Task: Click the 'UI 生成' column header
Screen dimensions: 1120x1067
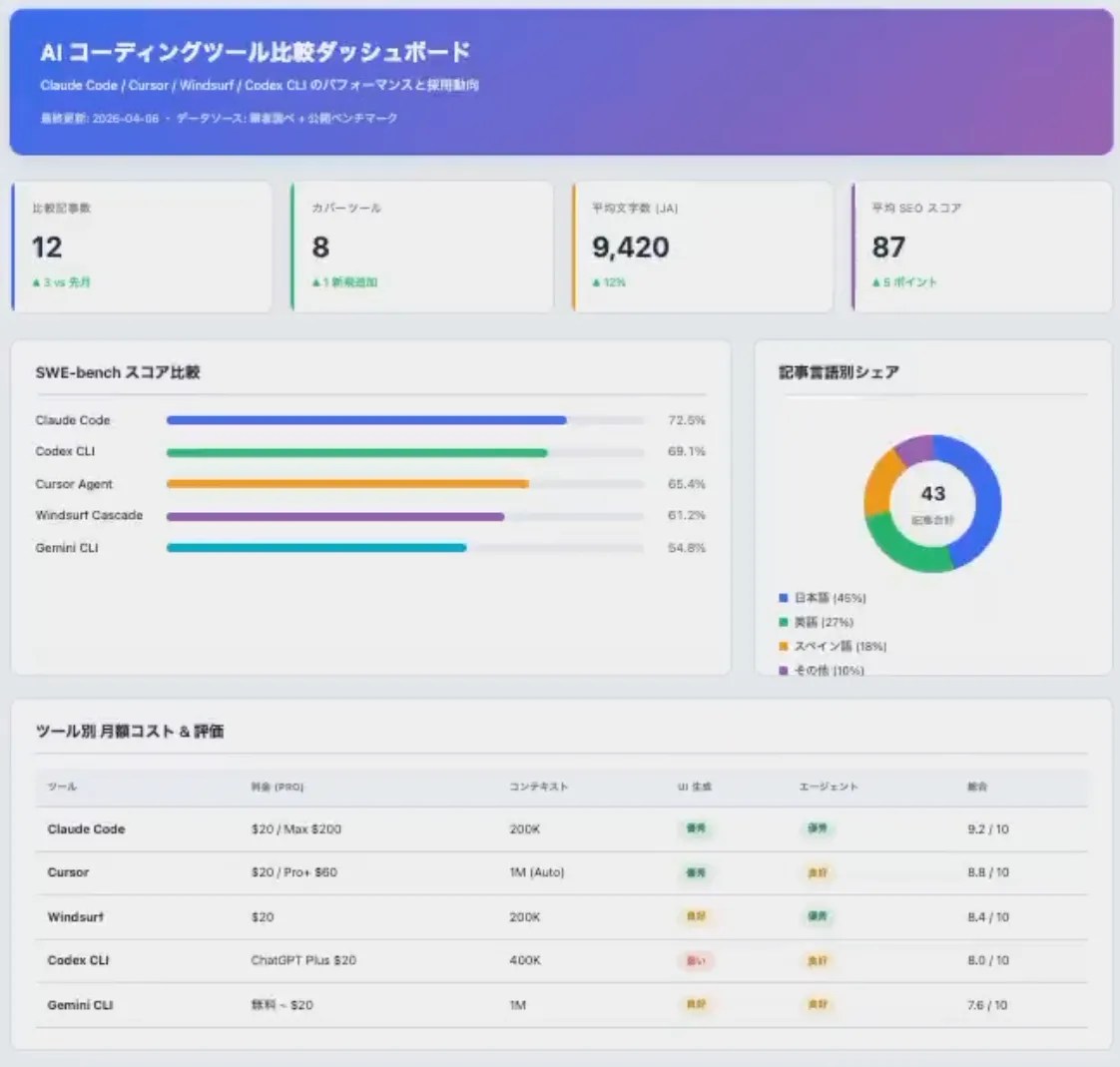Action: [695, 787]
